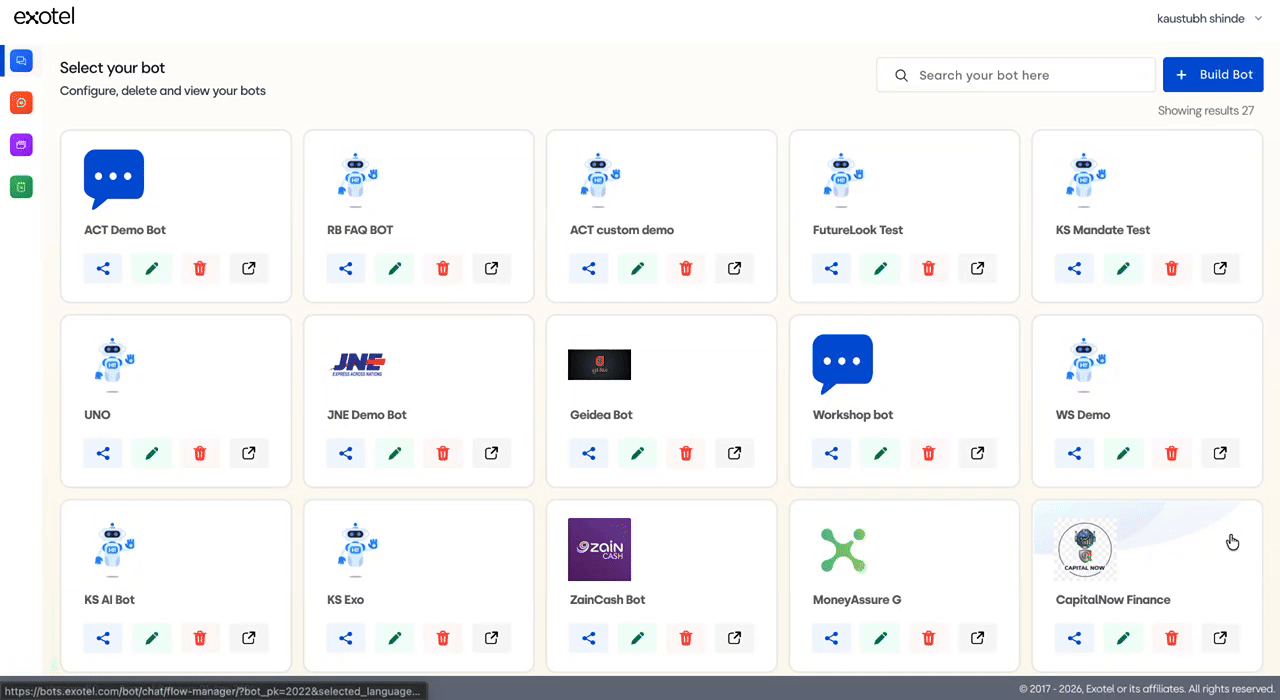1280x700 pixels.
Task: Open the kaustubh shinde account dropdown
Action: tap(1209, 18)
